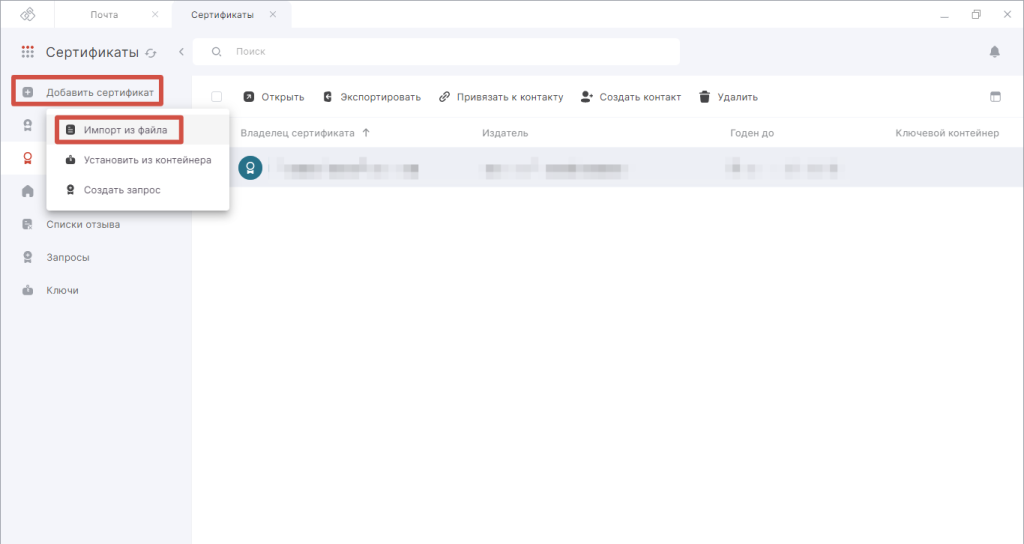Viewport: 1024px width, 544px height.
Task: Click the search field Поиск
Action: coord(436,52)
